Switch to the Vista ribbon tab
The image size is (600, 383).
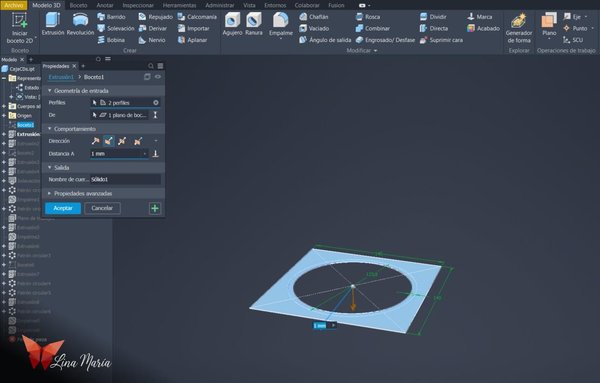[249, 5]
